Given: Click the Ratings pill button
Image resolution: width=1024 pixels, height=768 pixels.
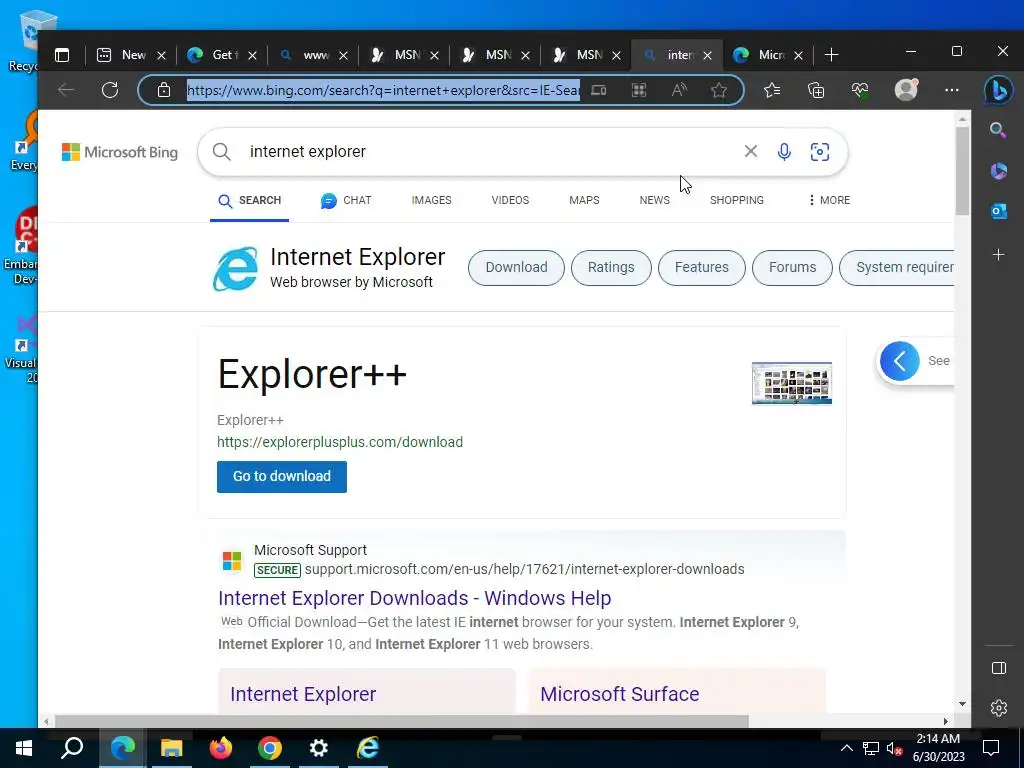Looking at the screenshot, I should click(611, 268).
